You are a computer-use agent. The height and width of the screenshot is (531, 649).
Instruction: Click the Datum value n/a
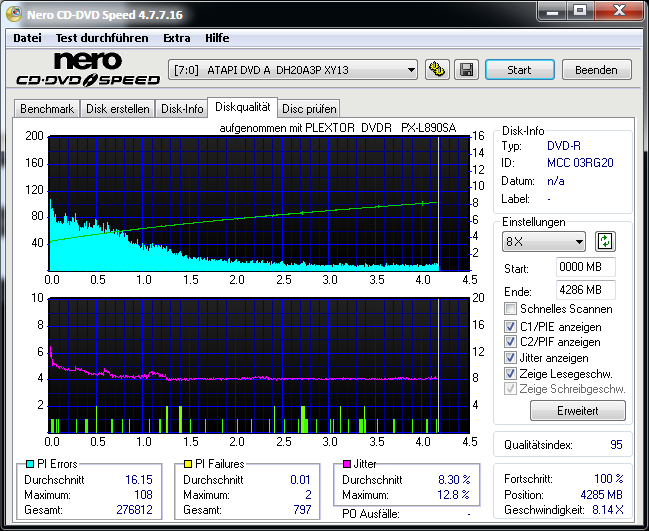555,181
